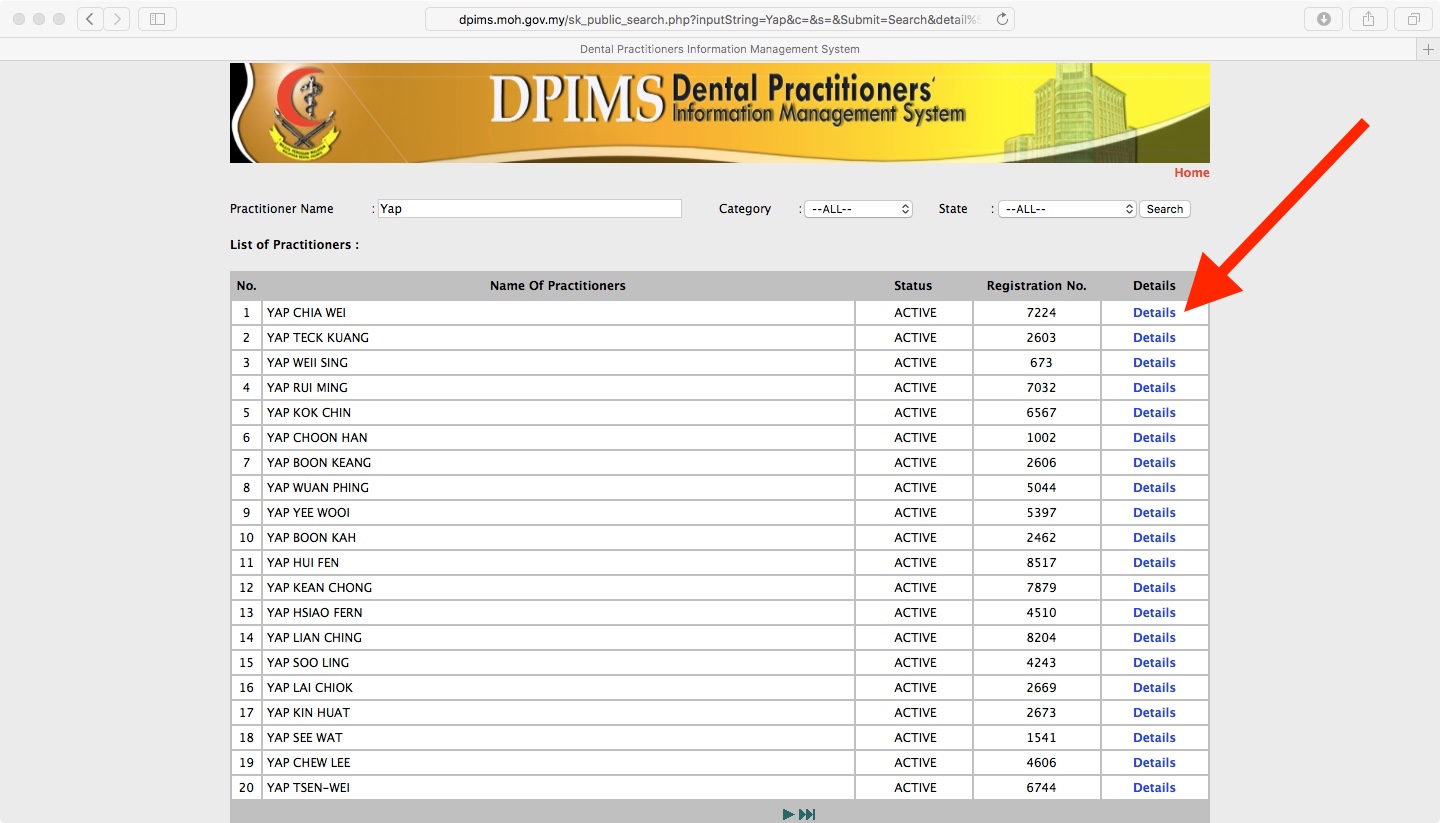Viewport: 1440px width, 823px height.
Task: Open Details for YAP HUI FEN
Action: tap(1154, 563)
